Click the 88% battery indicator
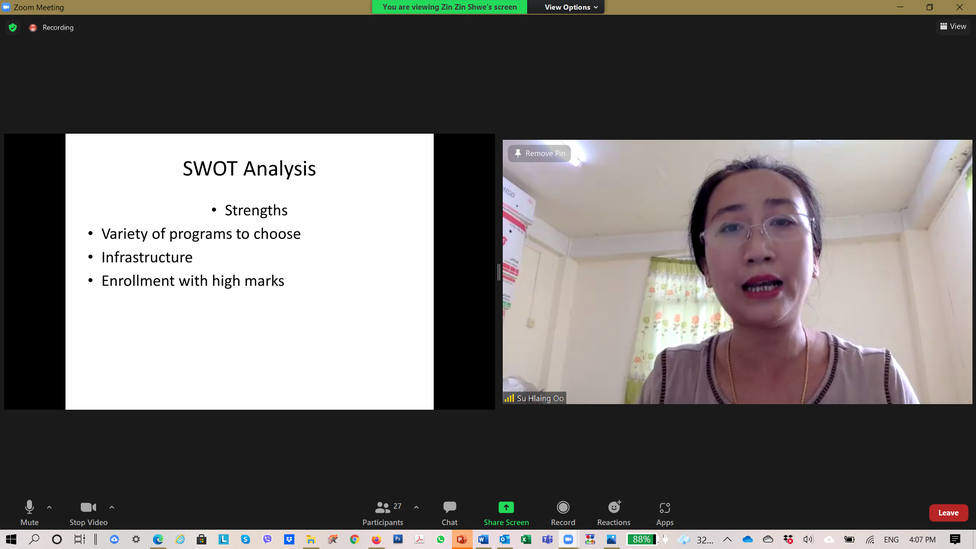The width and height of the screenshot is (976, 549). point(641,540)
